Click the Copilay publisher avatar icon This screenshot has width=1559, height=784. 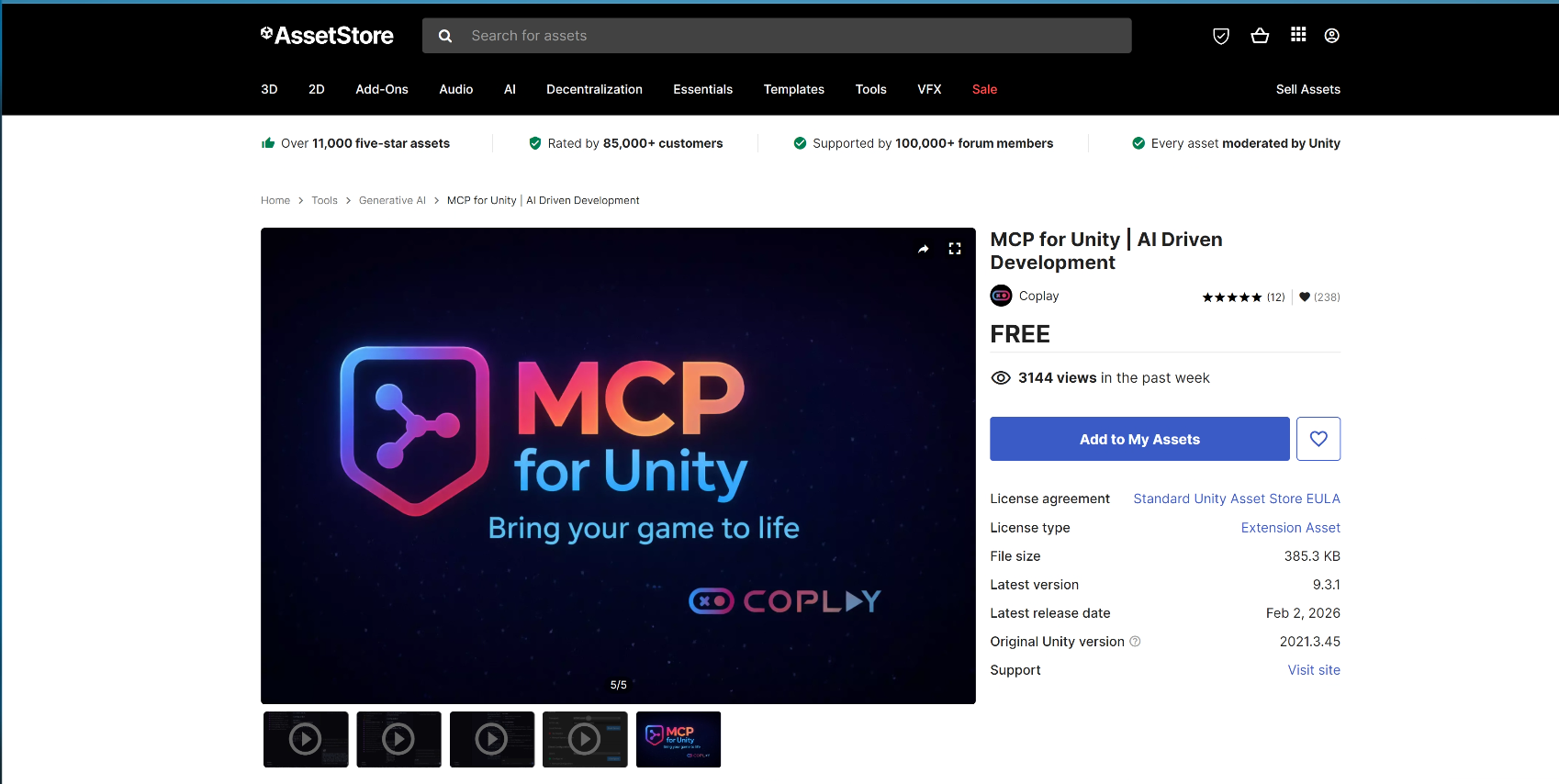1001,296
